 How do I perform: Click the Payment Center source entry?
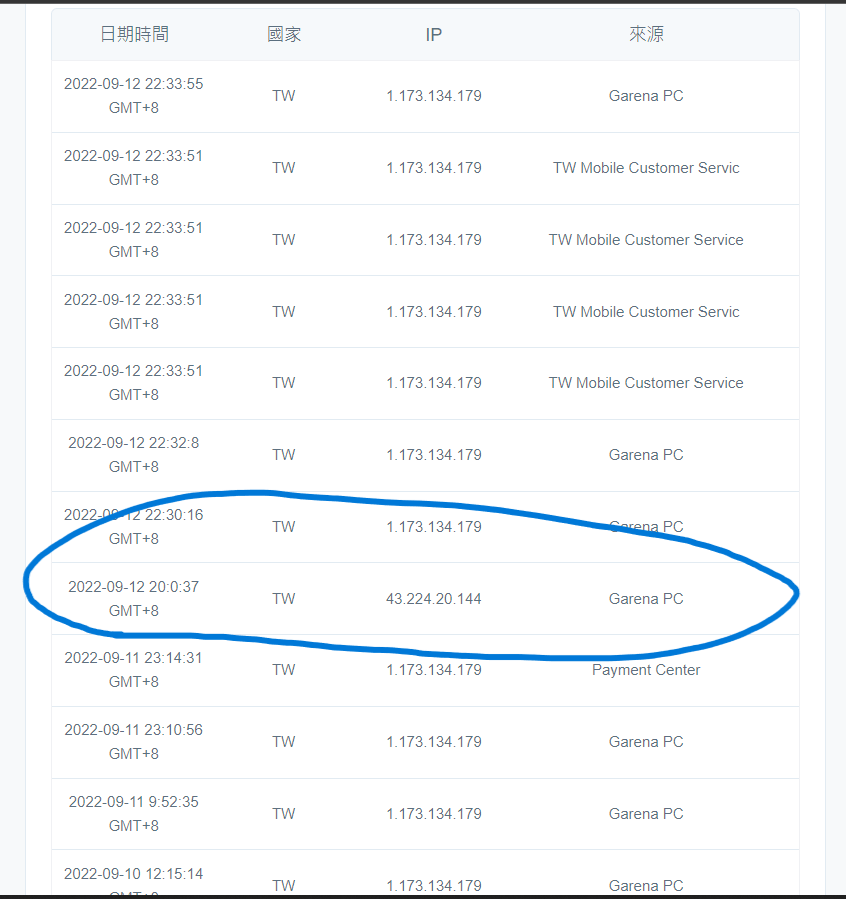click(x=646, y=670)
